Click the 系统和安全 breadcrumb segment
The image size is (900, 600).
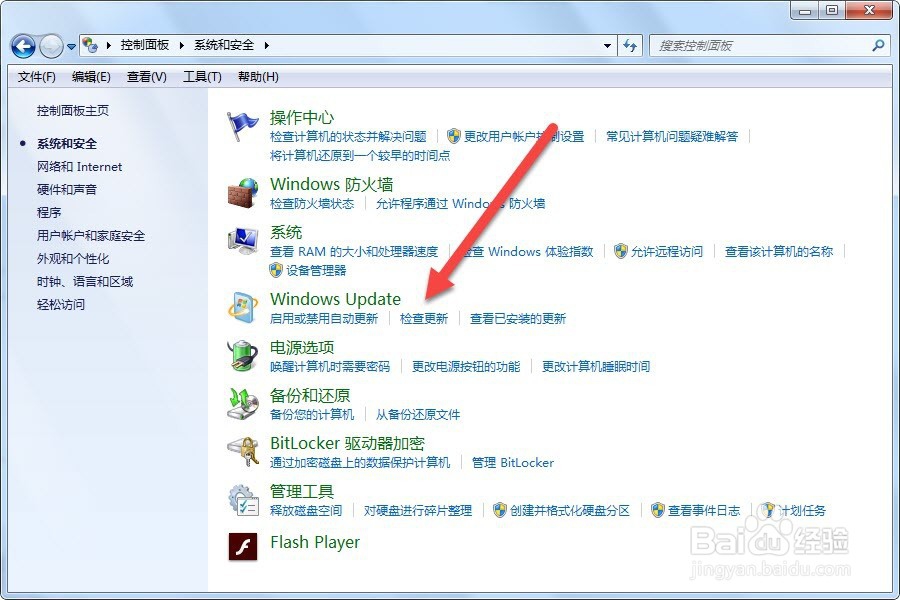coord(224,45)
